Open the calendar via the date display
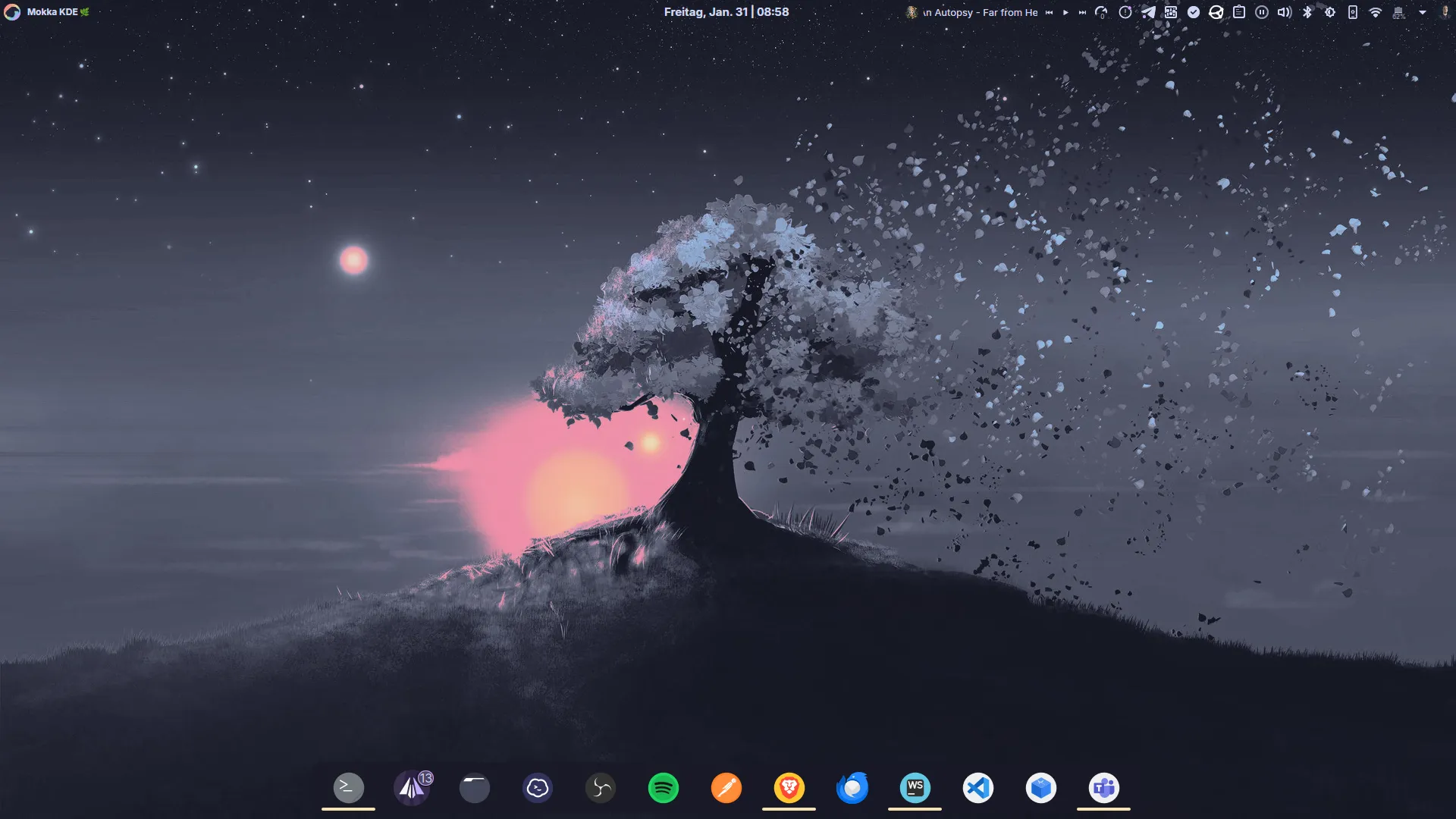The height and width of the screenshot is (819, 1456). click(725, 12)
